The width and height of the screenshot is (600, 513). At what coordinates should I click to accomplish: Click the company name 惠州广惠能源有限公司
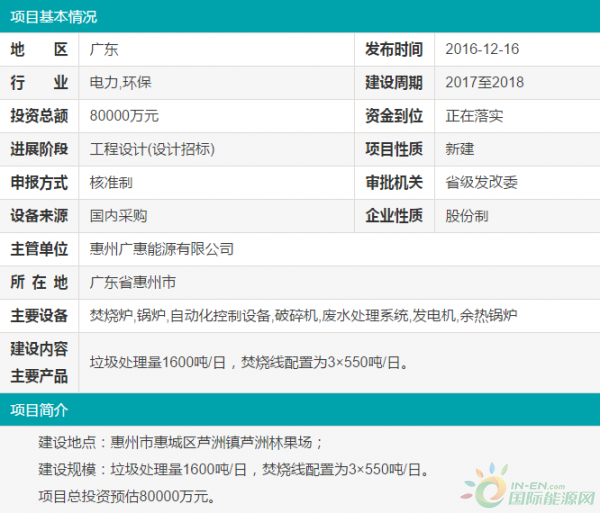pyautogui.click(x=162, y=249)
